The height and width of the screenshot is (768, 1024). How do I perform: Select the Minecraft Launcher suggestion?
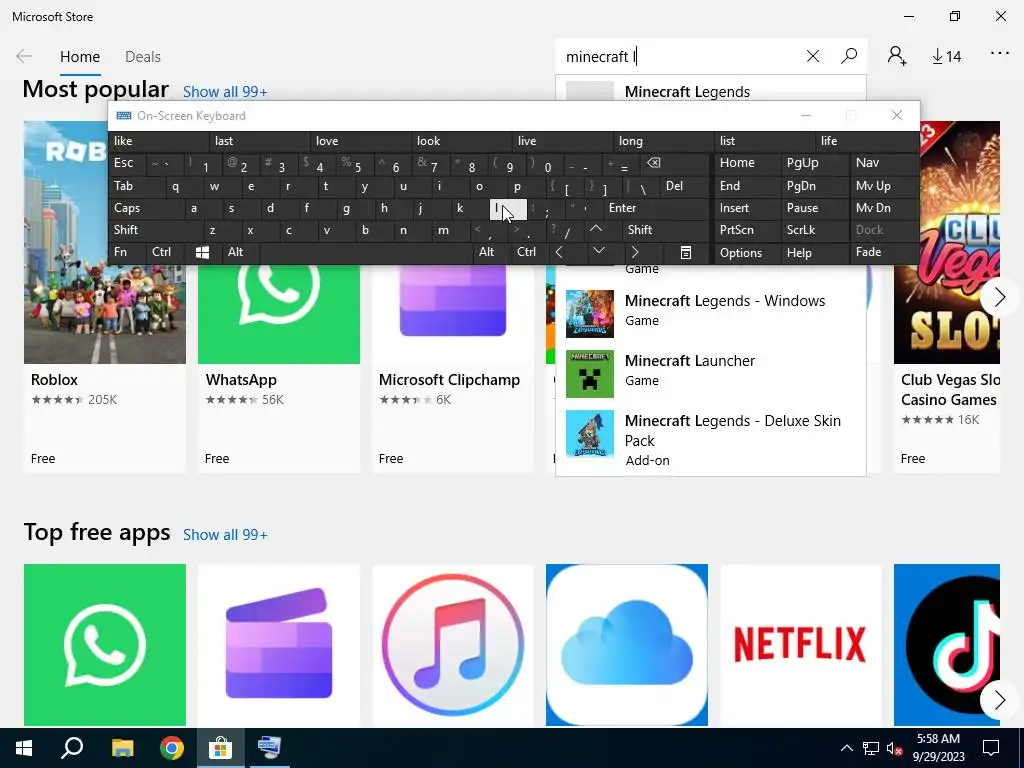click(711, 372)
